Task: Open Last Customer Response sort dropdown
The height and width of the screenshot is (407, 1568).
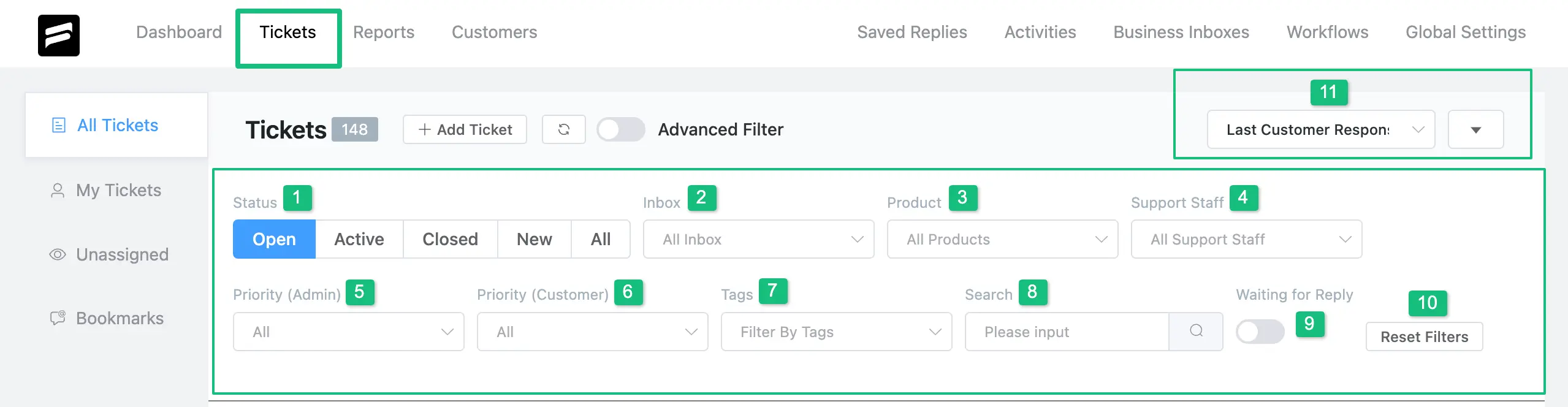Action: click(x=1321, y=129)
